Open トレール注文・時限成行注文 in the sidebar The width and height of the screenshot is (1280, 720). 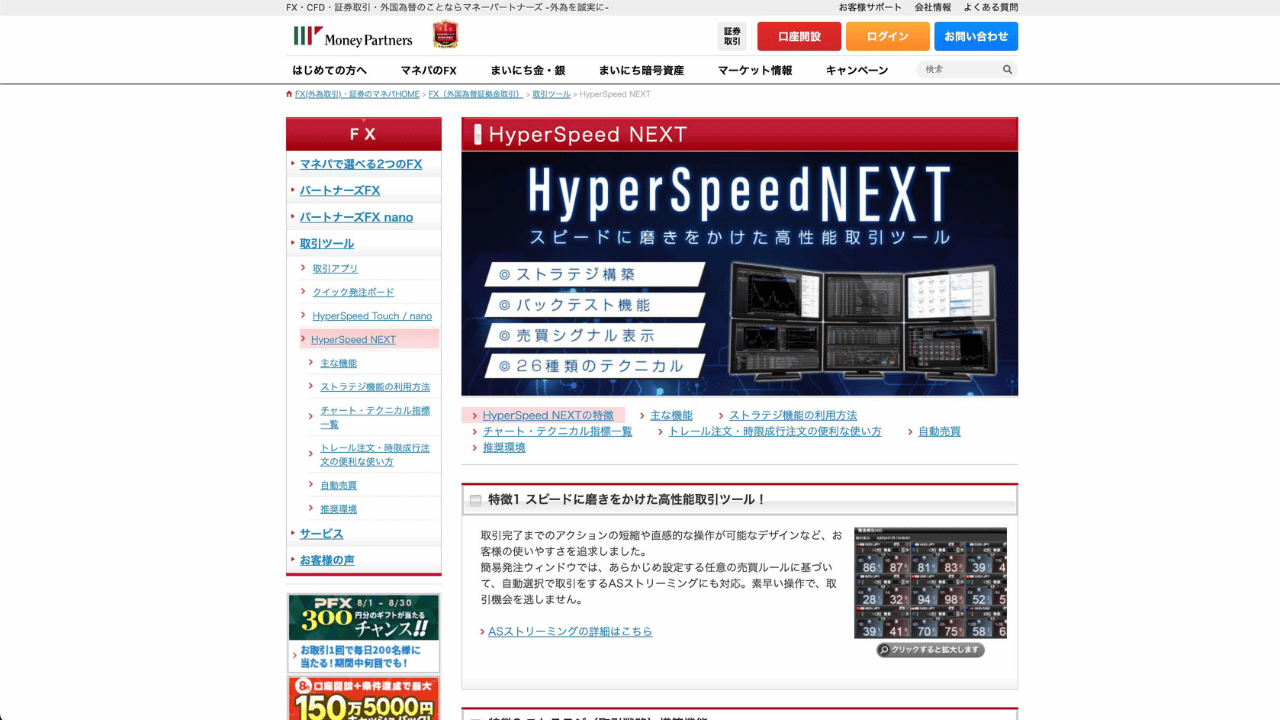point(375,455)
